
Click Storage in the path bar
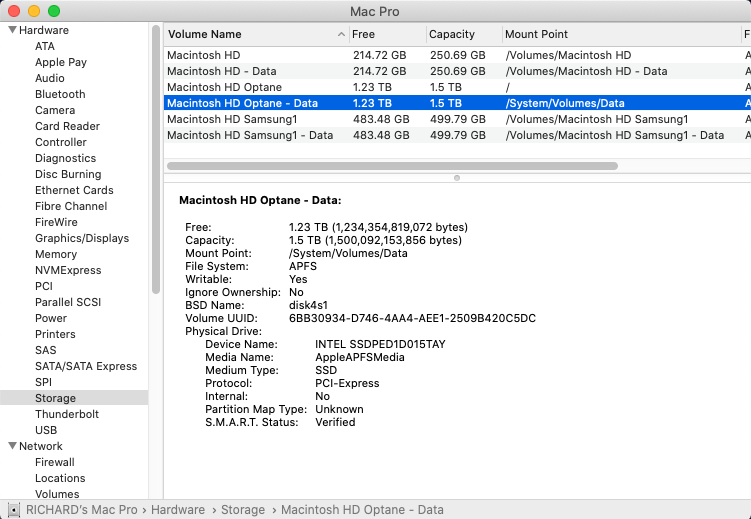(243, 510)
